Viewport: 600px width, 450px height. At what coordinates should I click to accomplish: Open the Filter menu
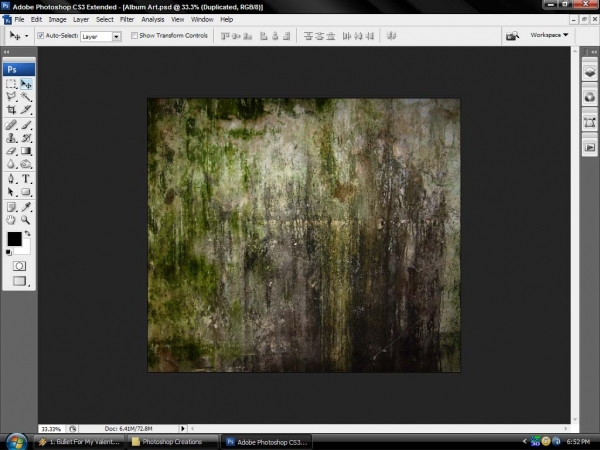coord(127,20)
